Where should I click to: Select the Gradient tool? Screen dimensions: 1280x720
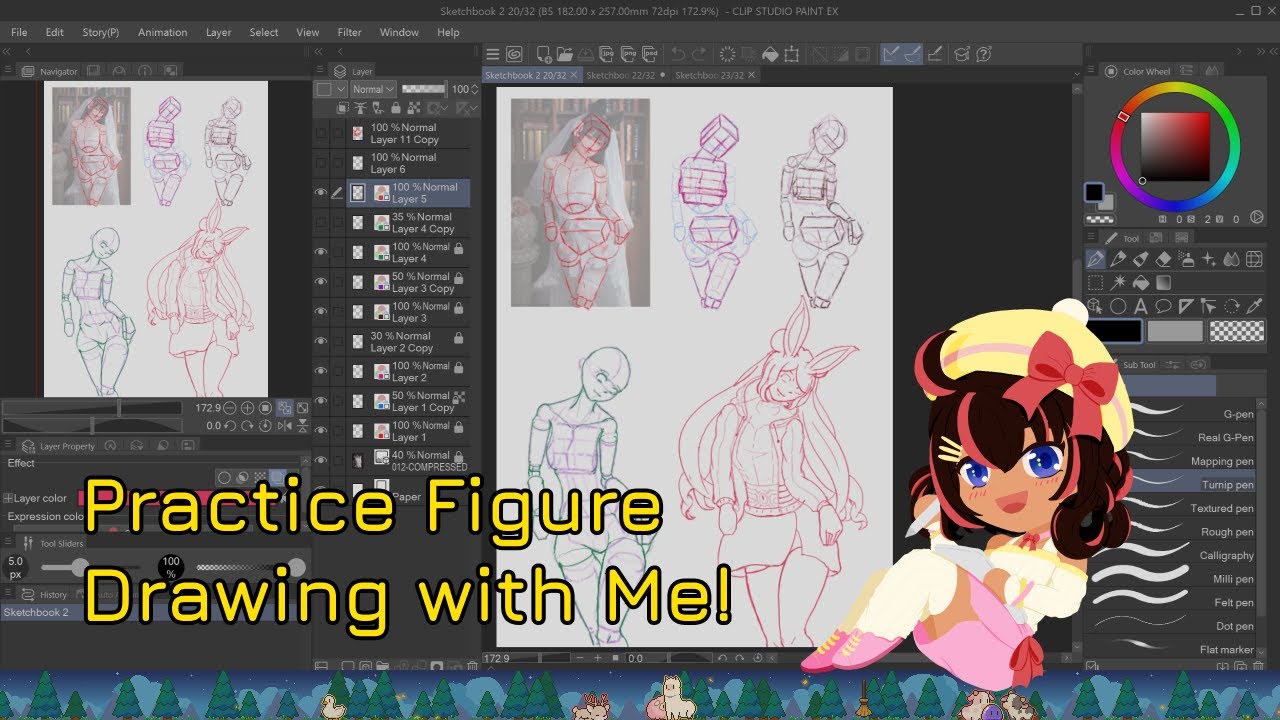[1163, 283]
